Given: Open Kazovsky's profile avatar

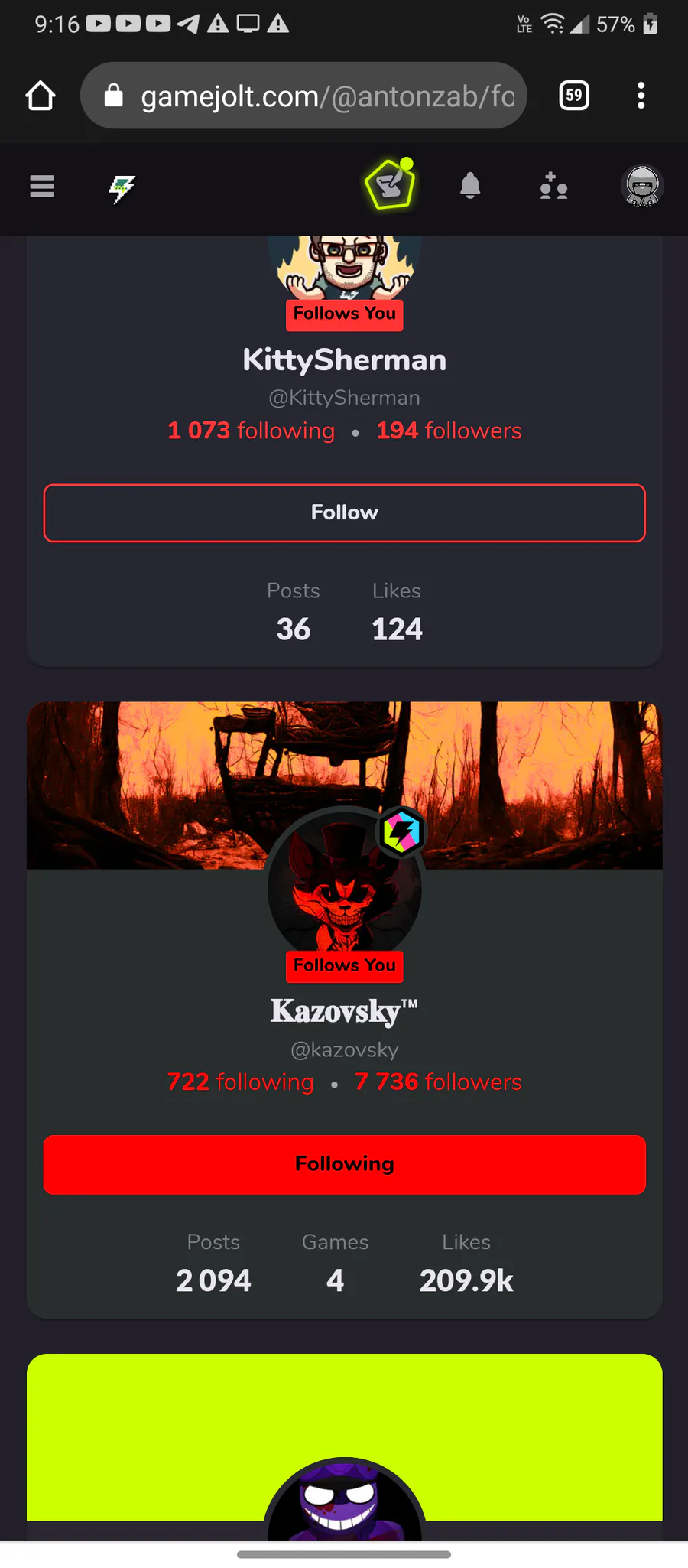Looking at the screenshot, I should pos(345,883).
